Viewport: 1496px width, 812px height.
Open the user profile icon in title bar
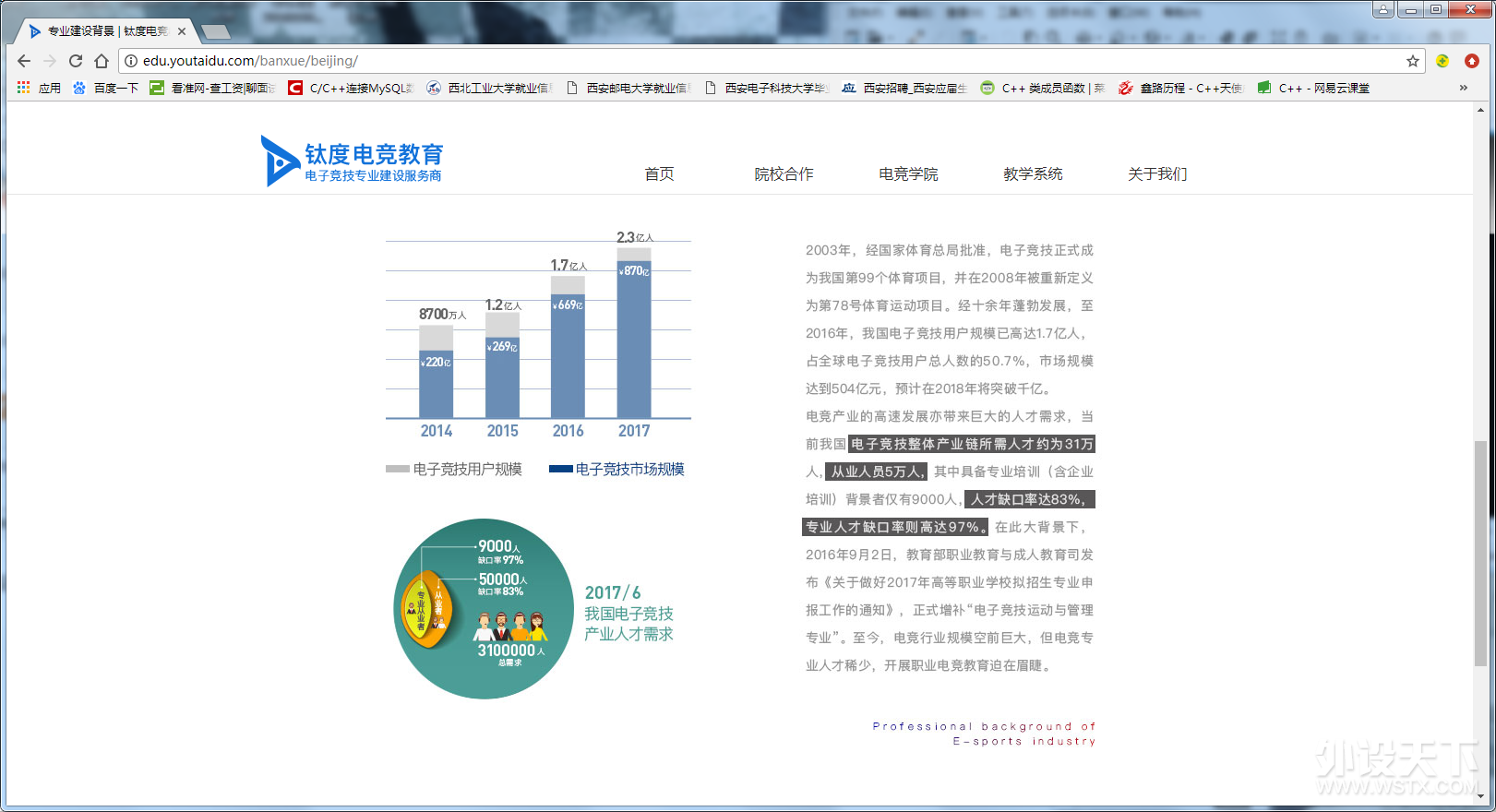coord(1383,9)
